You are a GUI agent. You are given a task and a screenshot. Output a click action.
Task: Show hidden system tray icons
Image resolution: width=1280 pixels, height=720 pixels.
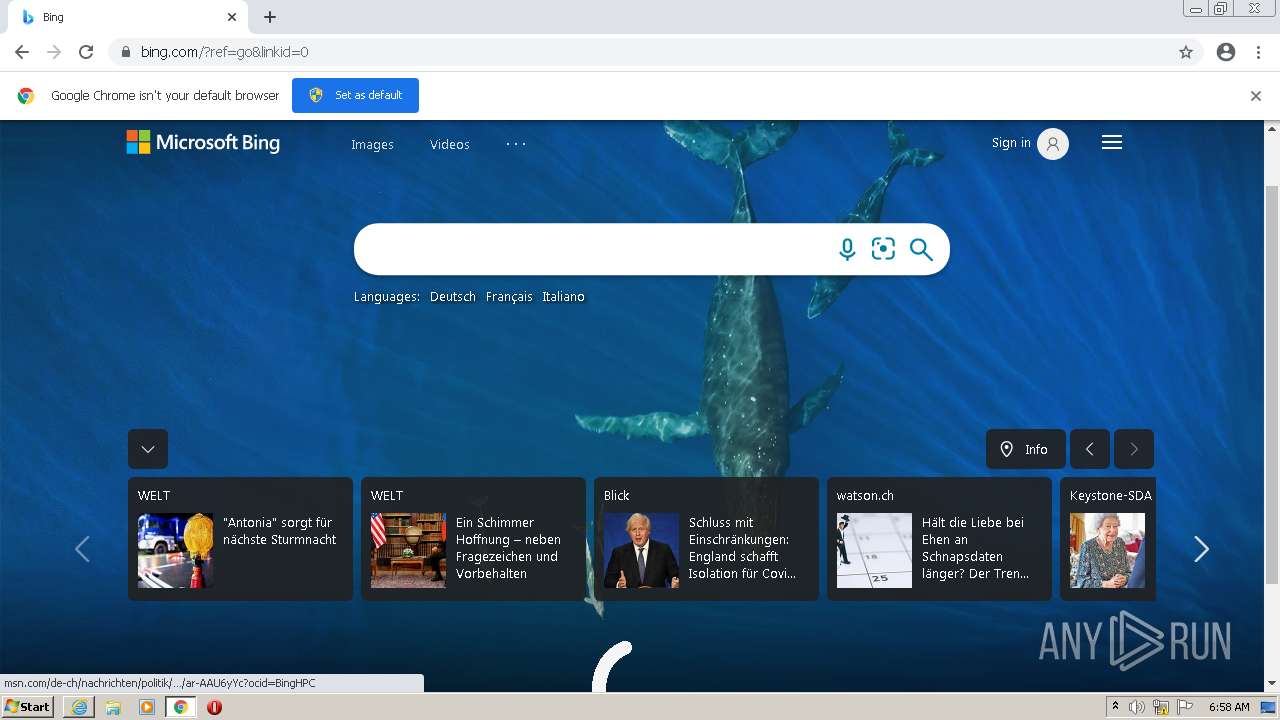(x=1115, y=707)
